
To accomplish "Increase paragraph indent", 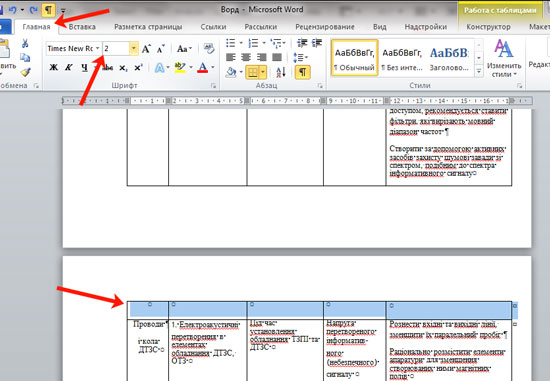I will [x=317, y=43].
